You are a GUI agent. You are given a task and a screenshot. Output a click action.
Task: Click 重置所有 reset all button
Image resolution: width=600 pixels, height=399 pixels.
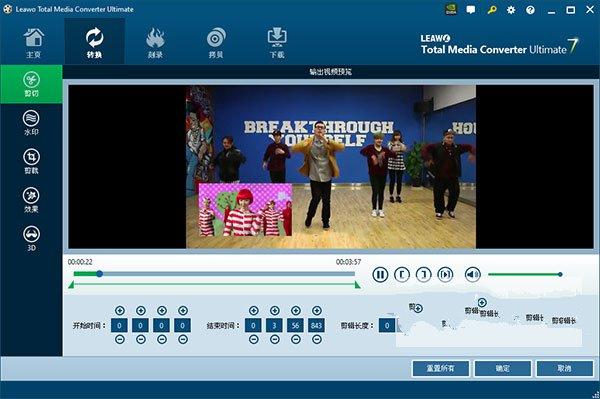440,368
